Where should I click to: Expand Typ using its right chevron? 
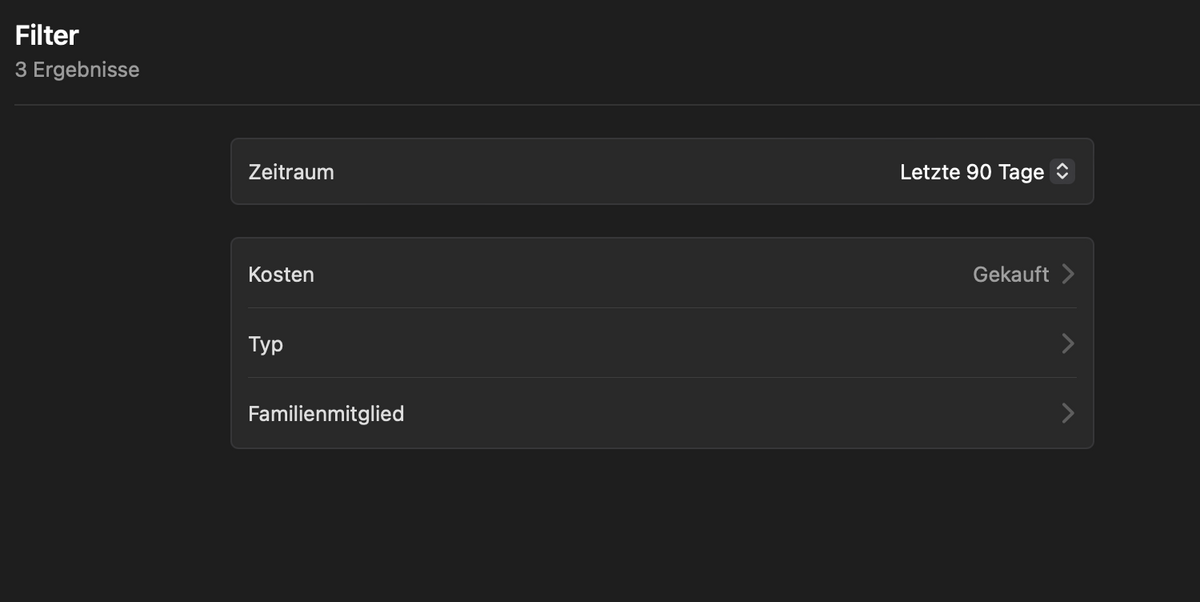[1068, 343]
